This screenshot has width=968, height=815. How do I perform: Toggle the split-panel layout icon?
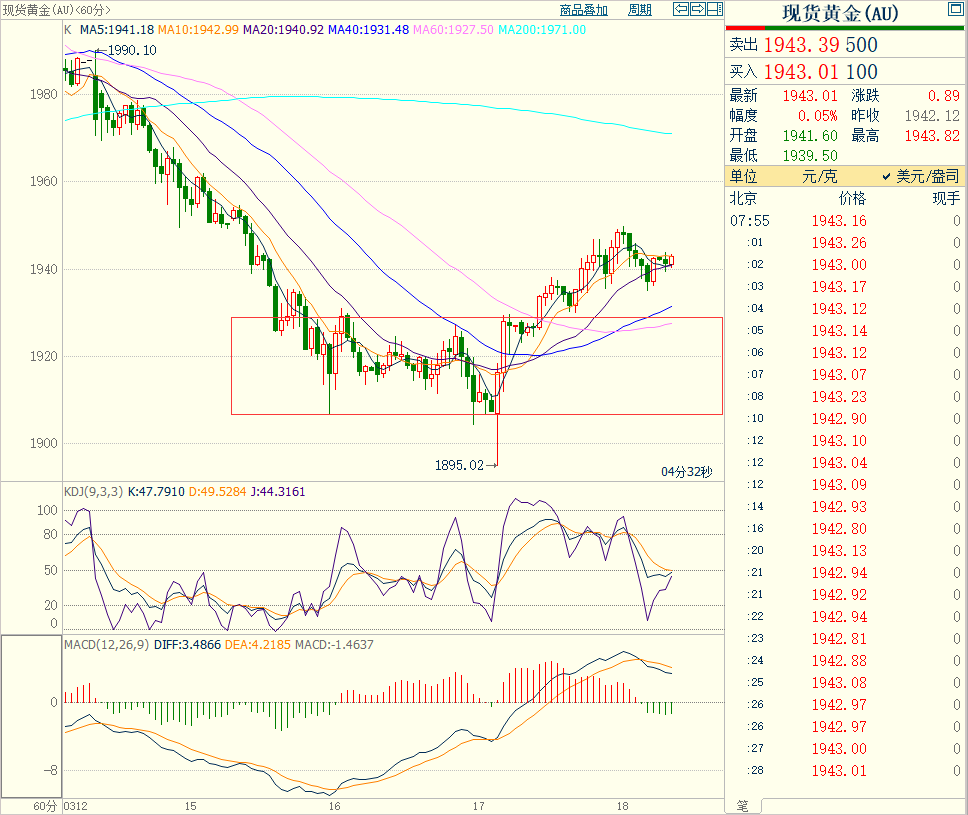point(715,9)
